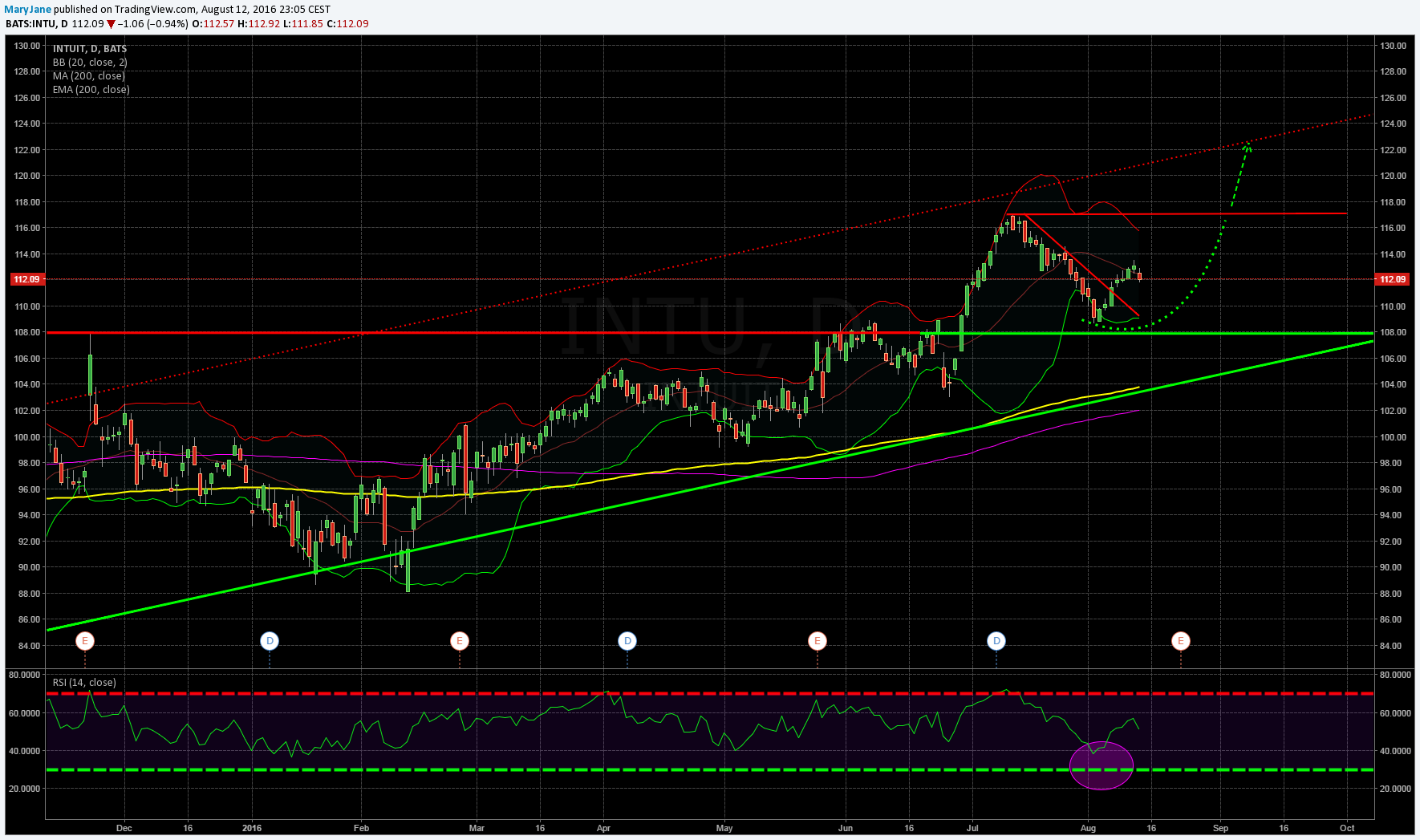Click the 108.00 label on right price axis
Screen dimensions: 1420x840
click(1393, 332)
